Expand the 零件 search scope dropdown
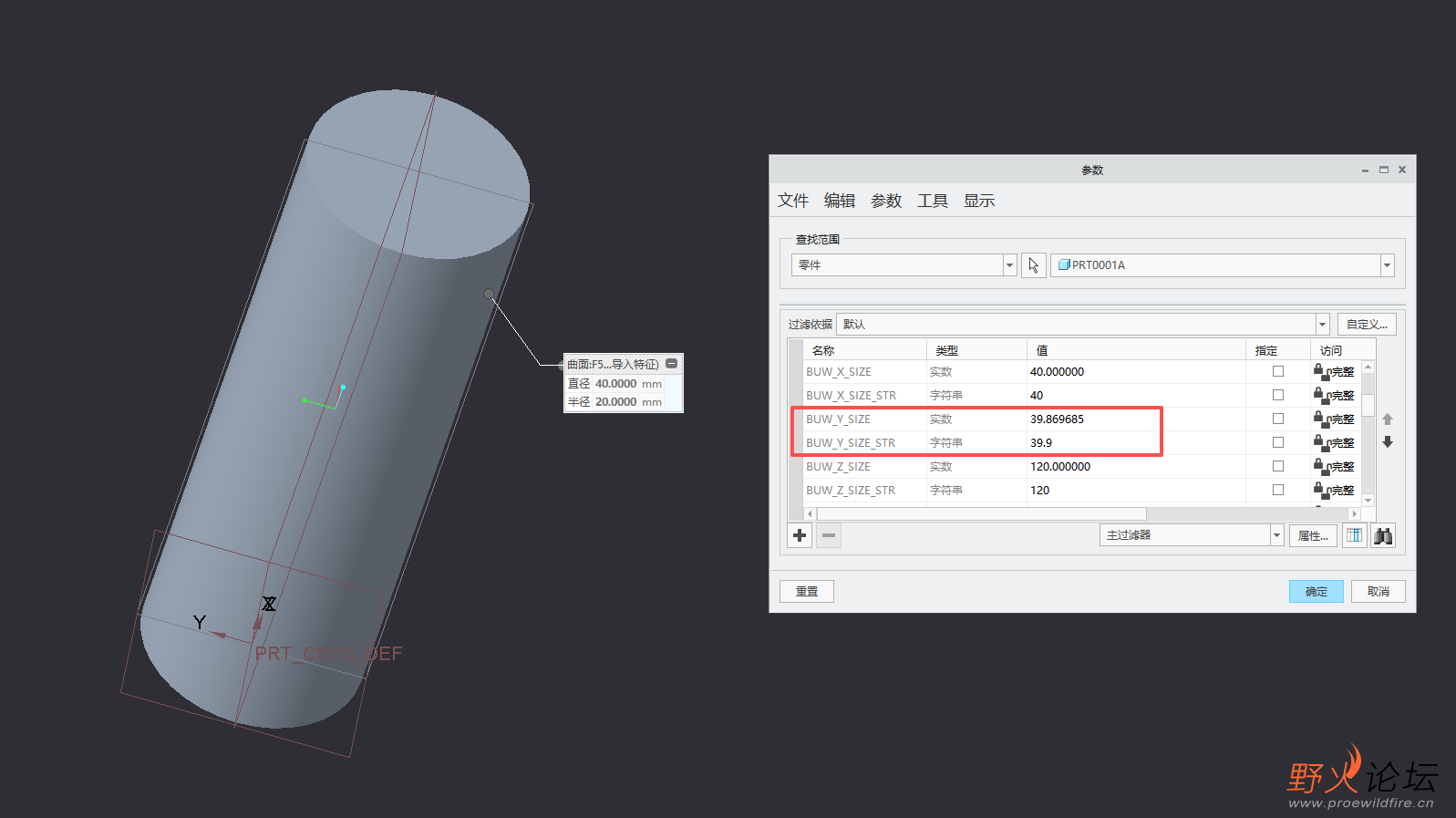This screenshot has width=1456, height=818. point(1009,265)
